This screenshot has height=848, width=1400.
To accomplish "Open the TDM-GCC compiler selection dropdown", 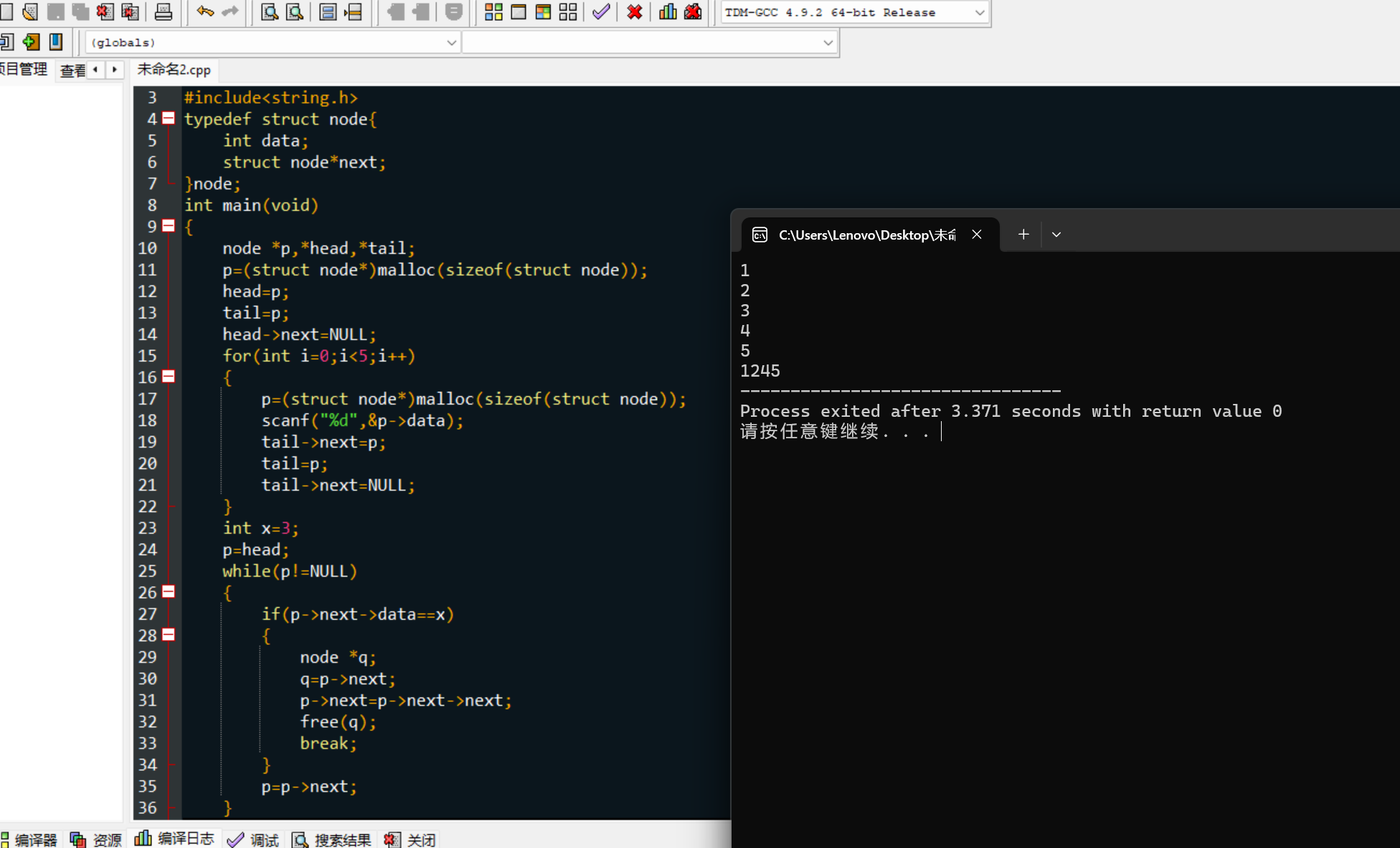I will click(980, 12).
